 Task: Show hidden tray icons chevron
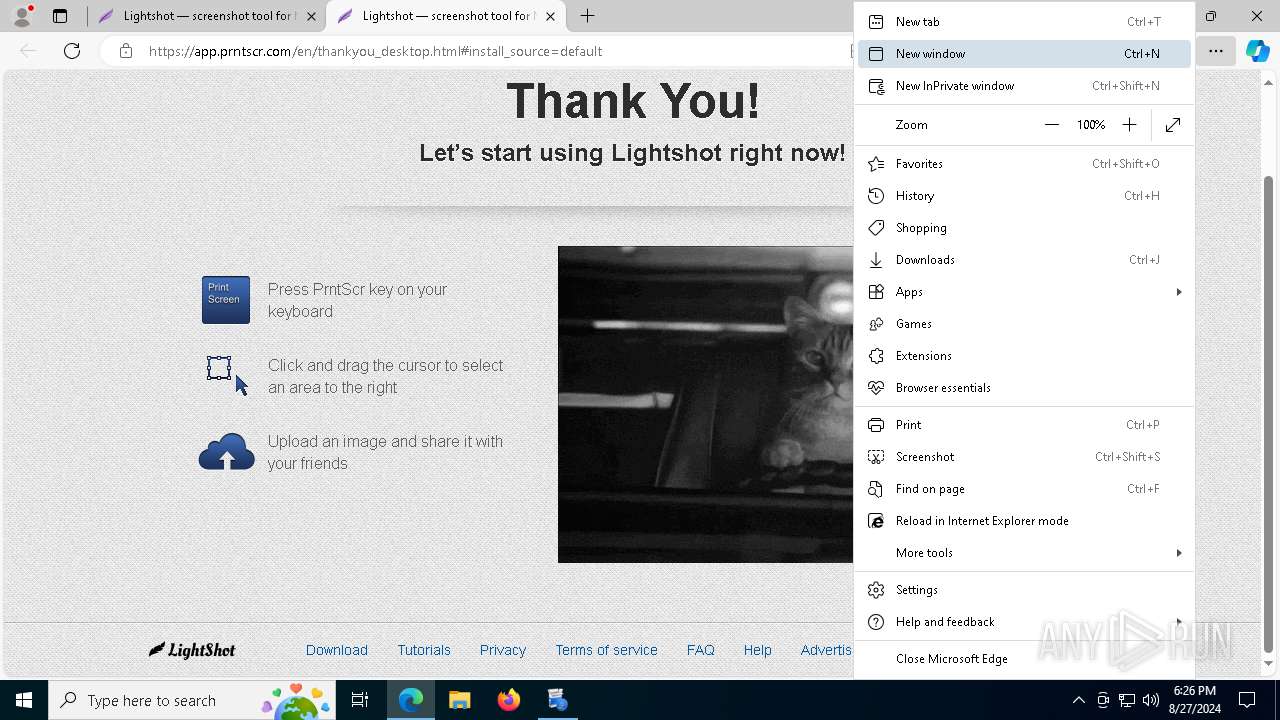point(1078,700)
